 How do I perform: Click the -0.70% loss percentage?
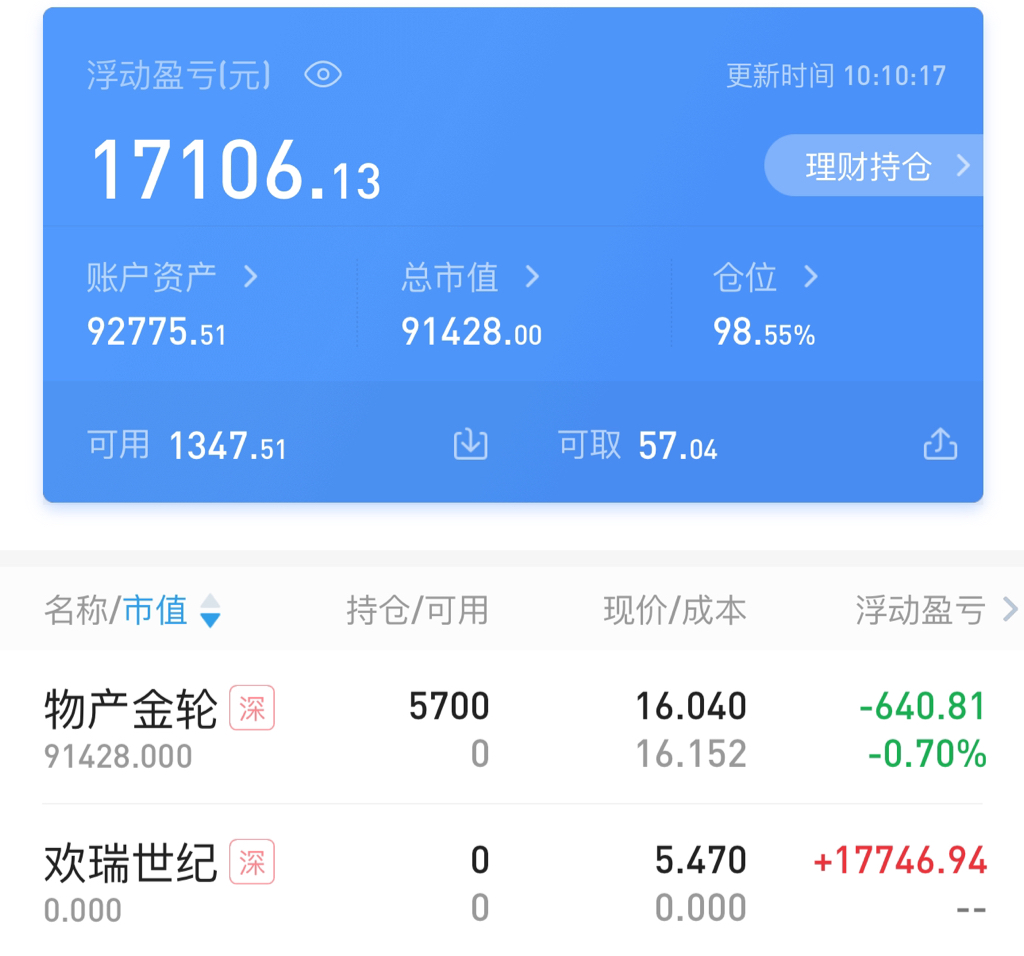[x=927, y=754]
